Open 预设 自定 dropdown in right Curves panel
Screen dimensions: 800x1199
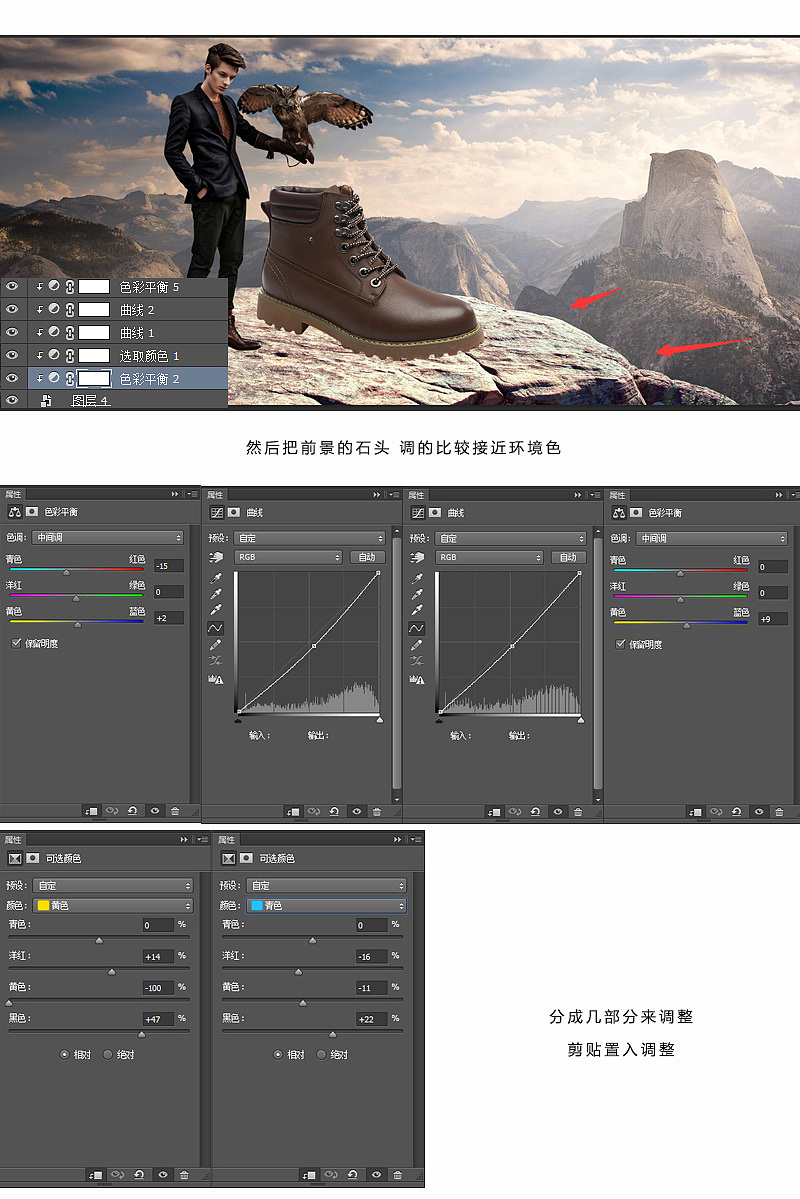(511, 538)
